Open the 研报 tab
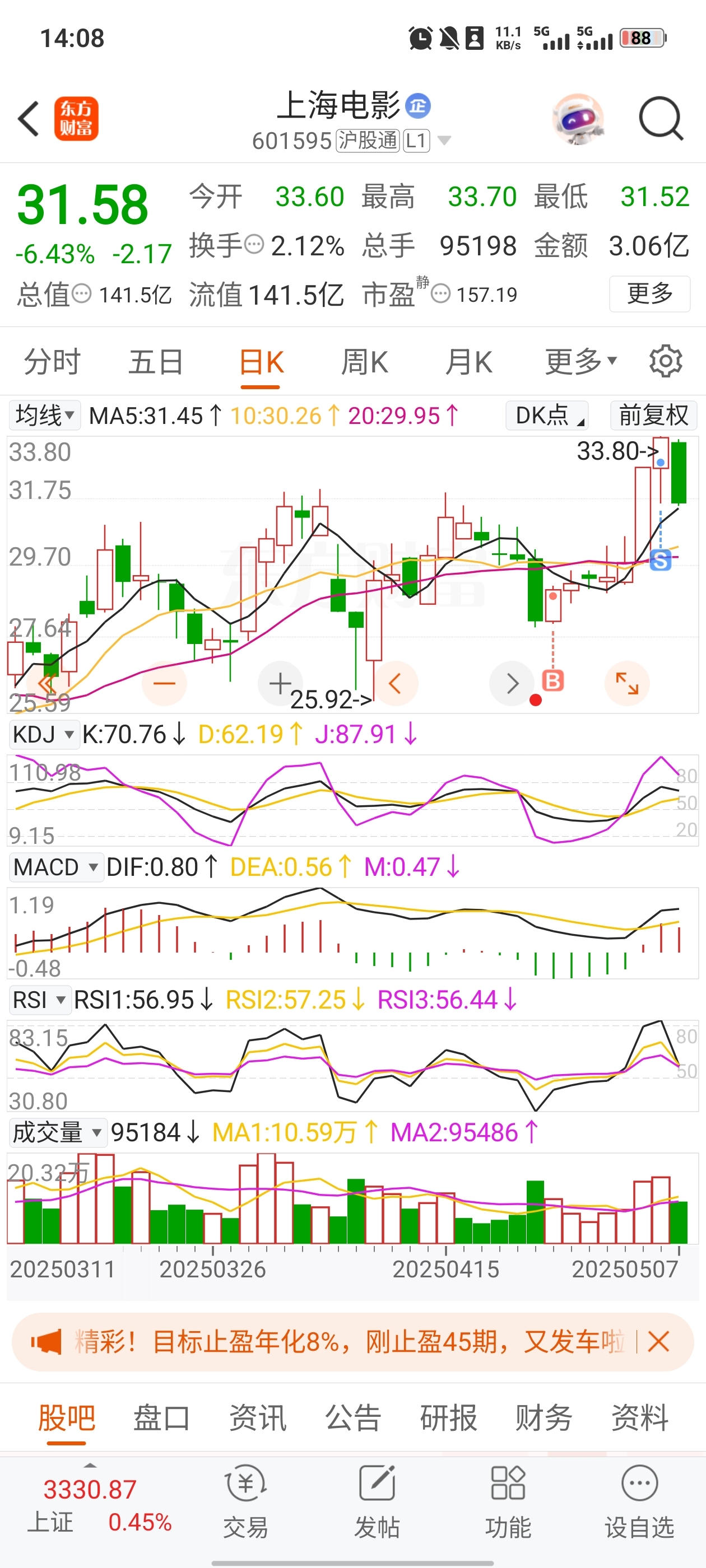The height and width of the screenshot is (1568, 706). tap(448, 1418)
